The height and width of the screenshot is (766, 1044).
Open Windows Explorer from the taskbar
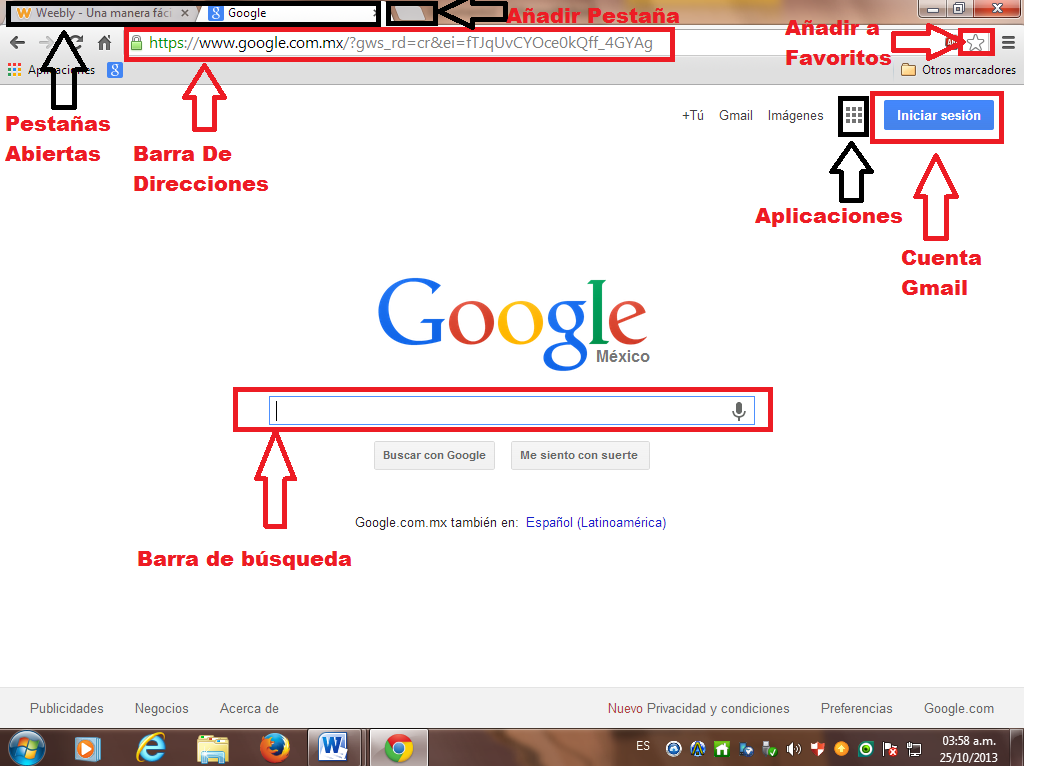pos(212,749)
